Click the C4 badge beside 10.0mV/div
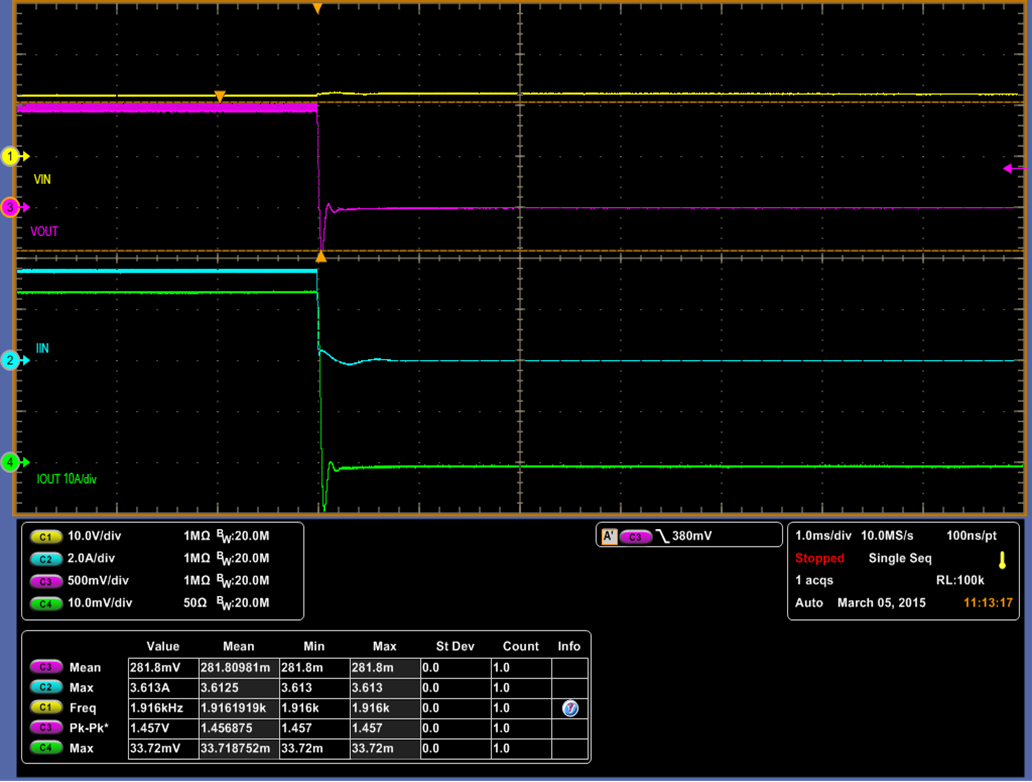 coord(45,604)
